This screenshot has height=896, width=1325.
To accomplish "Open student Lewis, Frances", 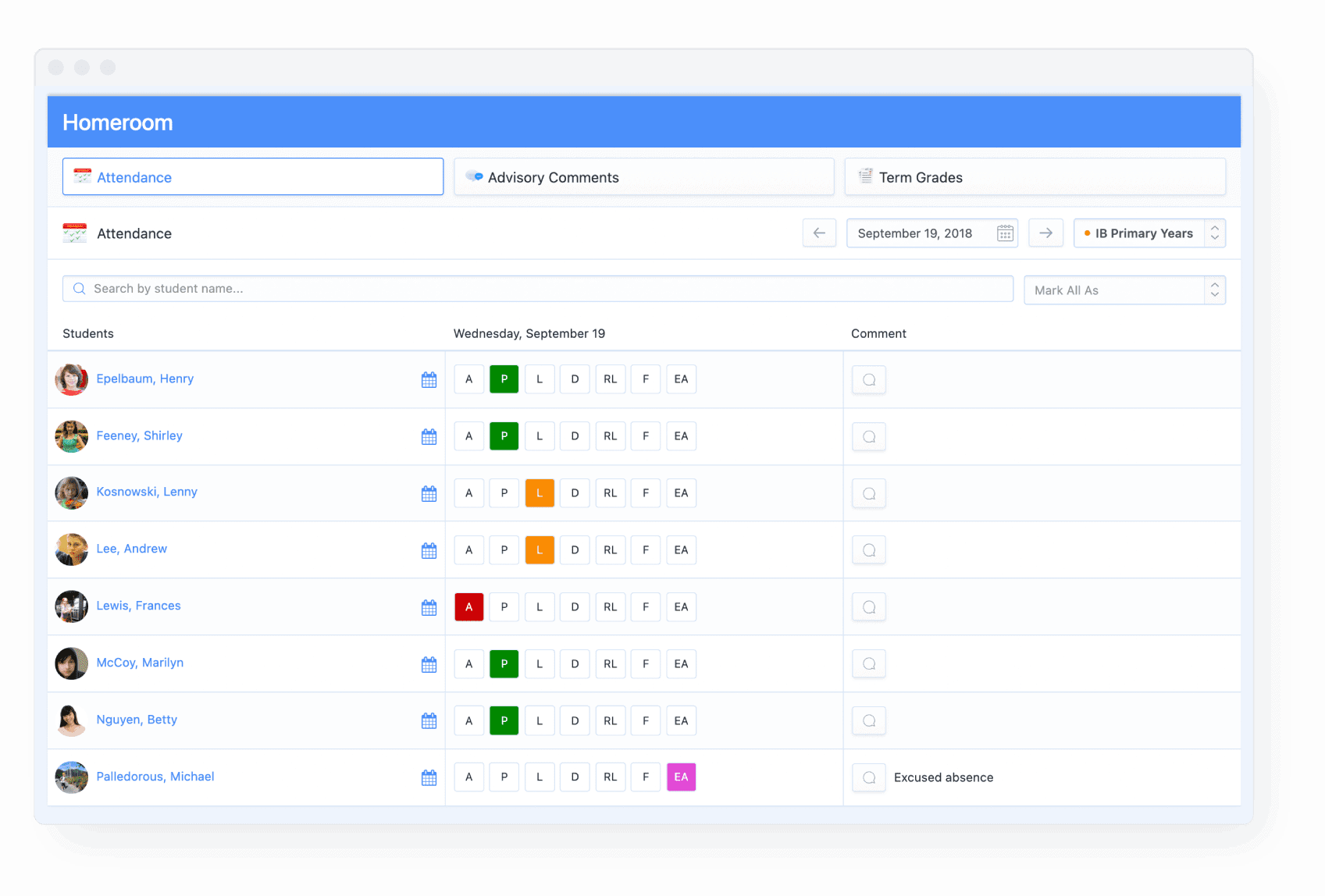I will [138, 606].
